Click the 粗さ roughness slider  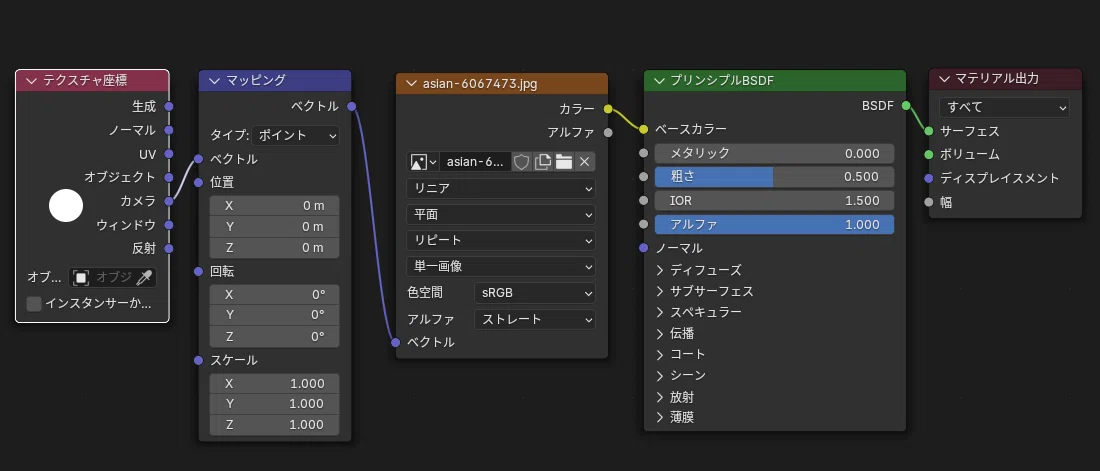[774, 177]
